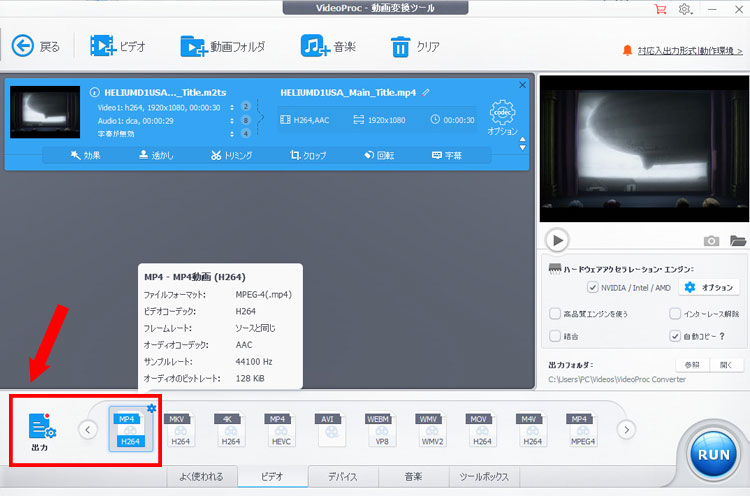Select WMV WMV2 output format

coord(431,430)
